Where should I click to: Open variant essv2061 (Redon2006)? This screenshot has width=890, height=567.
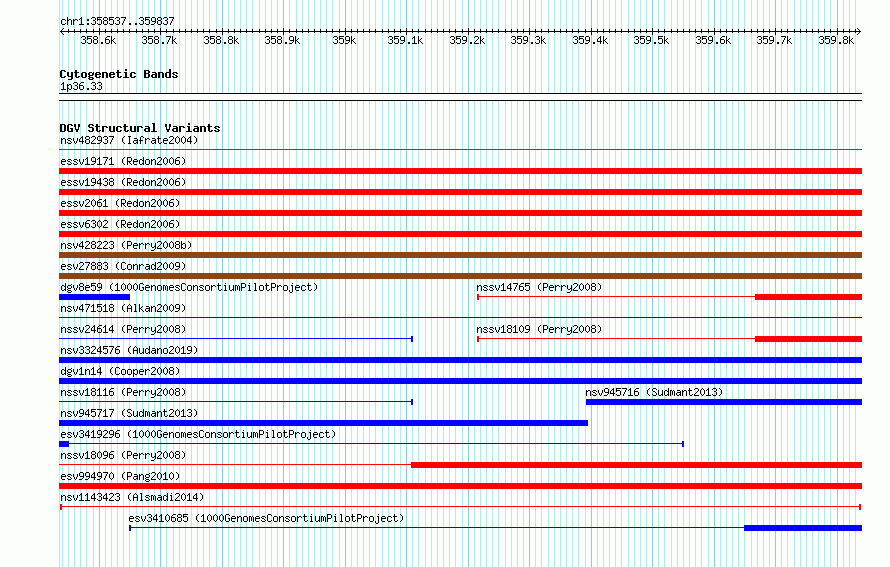tap(120, 203)
